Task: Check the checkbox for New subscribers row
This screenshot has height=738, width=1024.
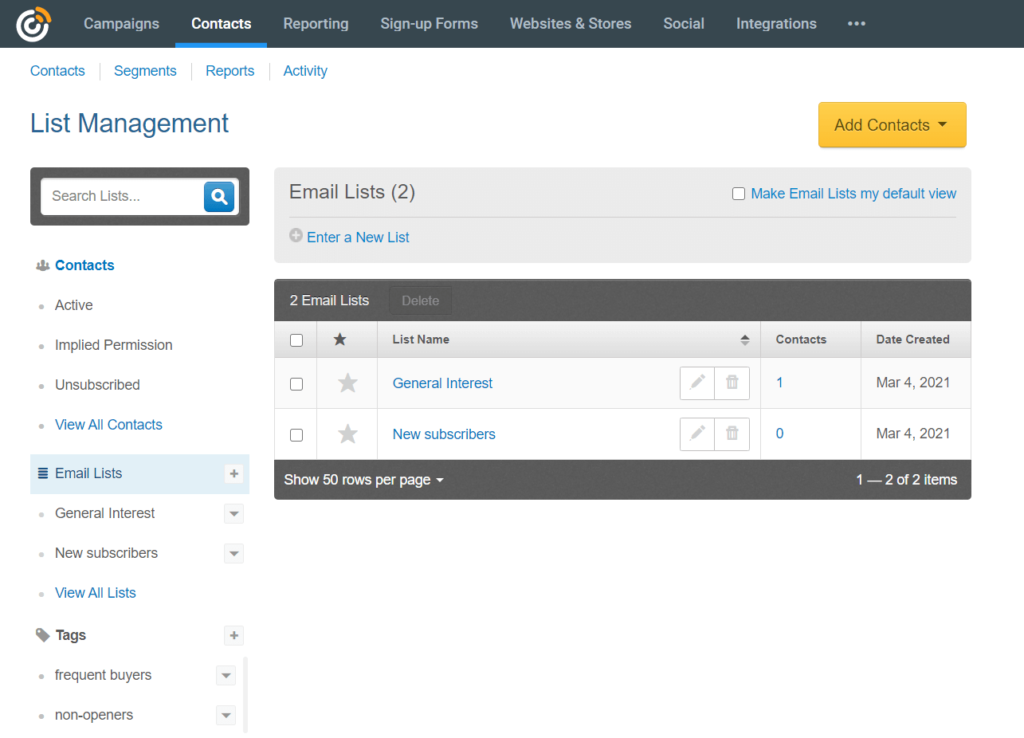Action: tap(295, 434)
